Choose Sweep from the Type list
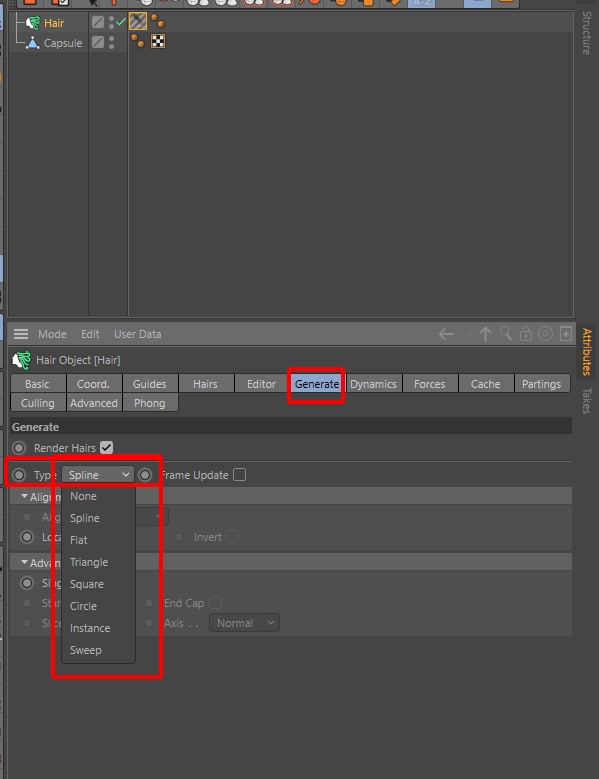Image resolution: width=599 pixels, height=779 pixels. click(98, 650)
